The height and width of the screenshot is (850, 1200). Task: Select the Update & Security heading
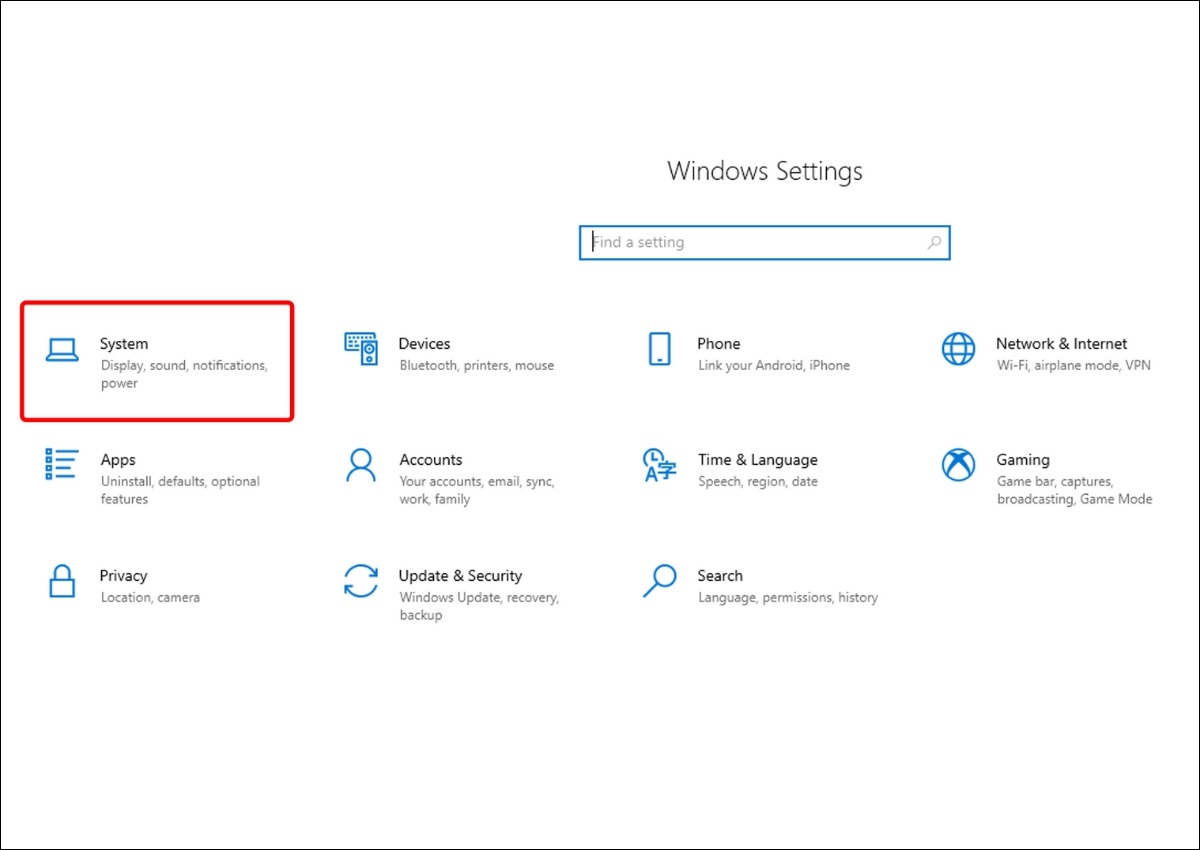(x=460, y=576)
